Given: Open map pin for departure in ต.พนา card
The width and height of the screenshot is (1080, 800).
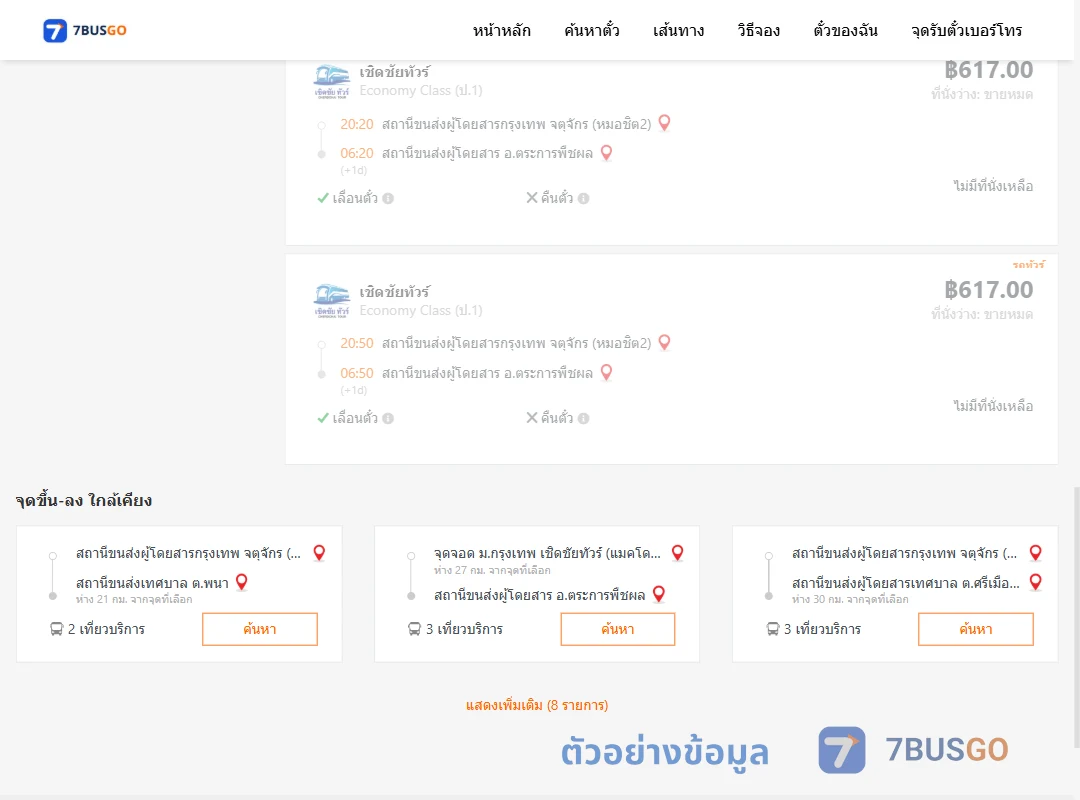Looking at the screenshot, I should pos(319,553).
